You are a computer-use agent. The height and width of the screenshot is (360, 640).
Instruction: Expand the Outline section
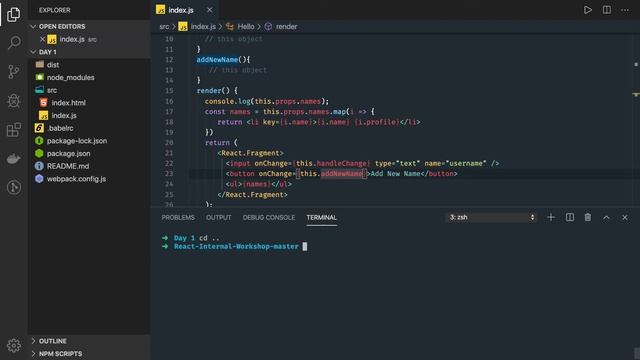pyautogui.click(x=53, y=341)
